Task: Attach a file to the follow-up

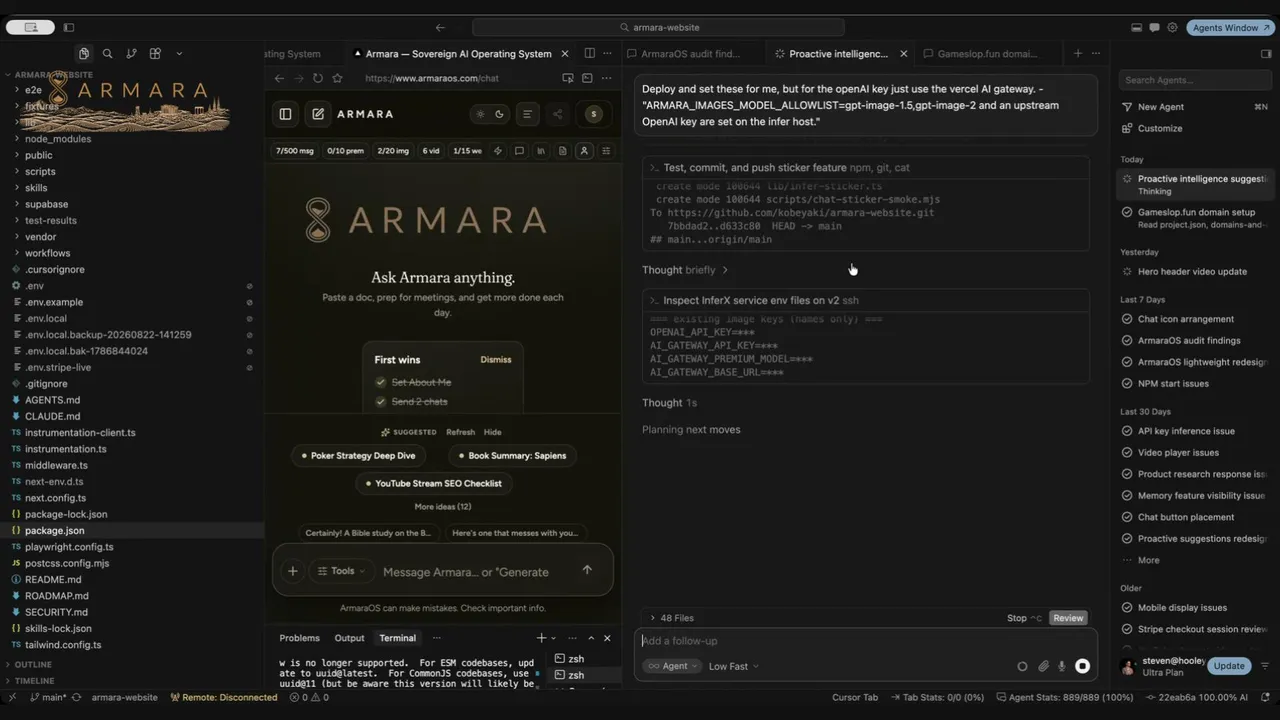Action: (x=1043, y=666)
